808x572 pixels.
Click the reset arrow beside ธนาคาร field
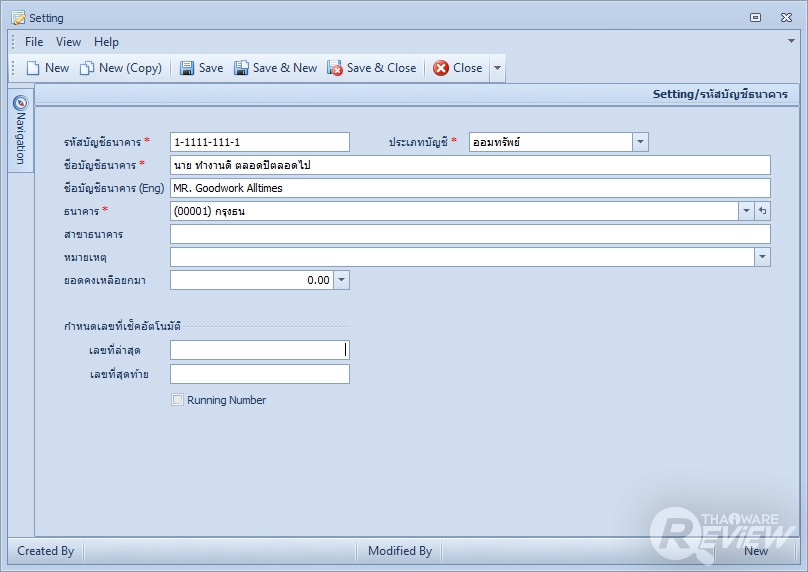(763, 211)
